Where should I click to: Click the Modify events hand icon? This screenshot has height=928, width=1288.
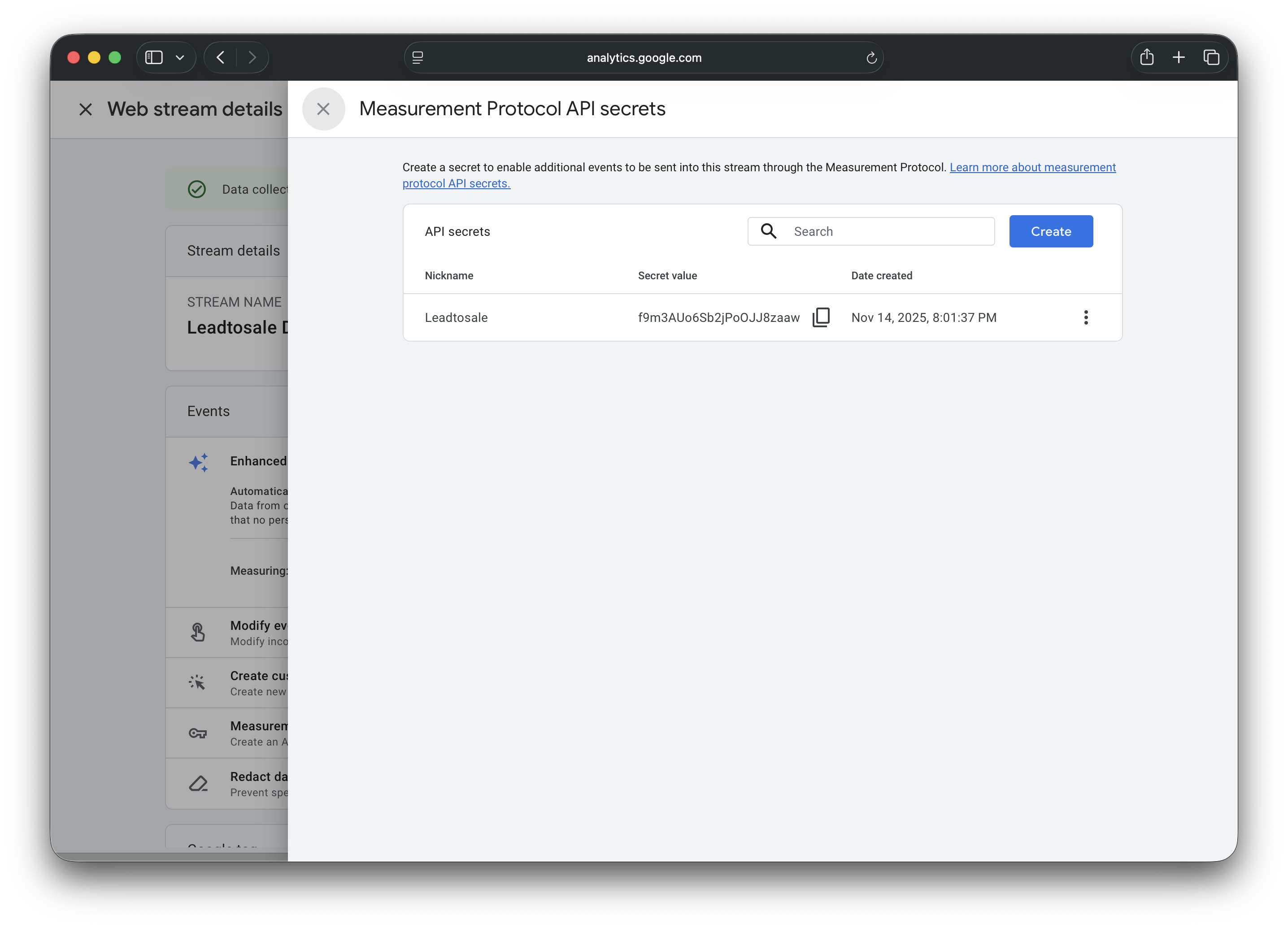198,632
